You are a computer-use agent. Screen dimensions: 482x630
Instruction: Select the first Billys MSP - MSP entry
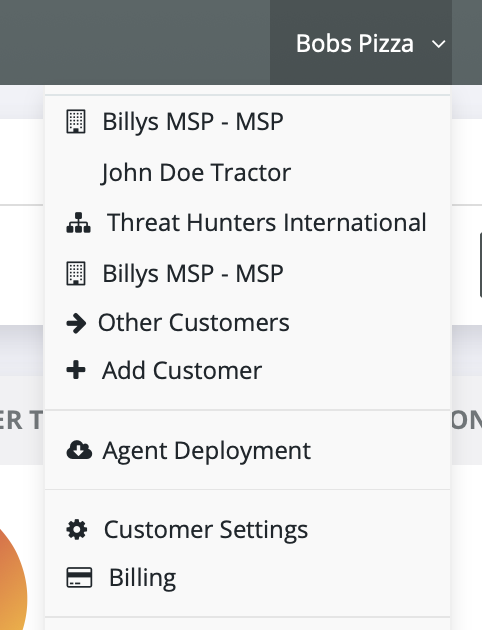tap(247, 121)
